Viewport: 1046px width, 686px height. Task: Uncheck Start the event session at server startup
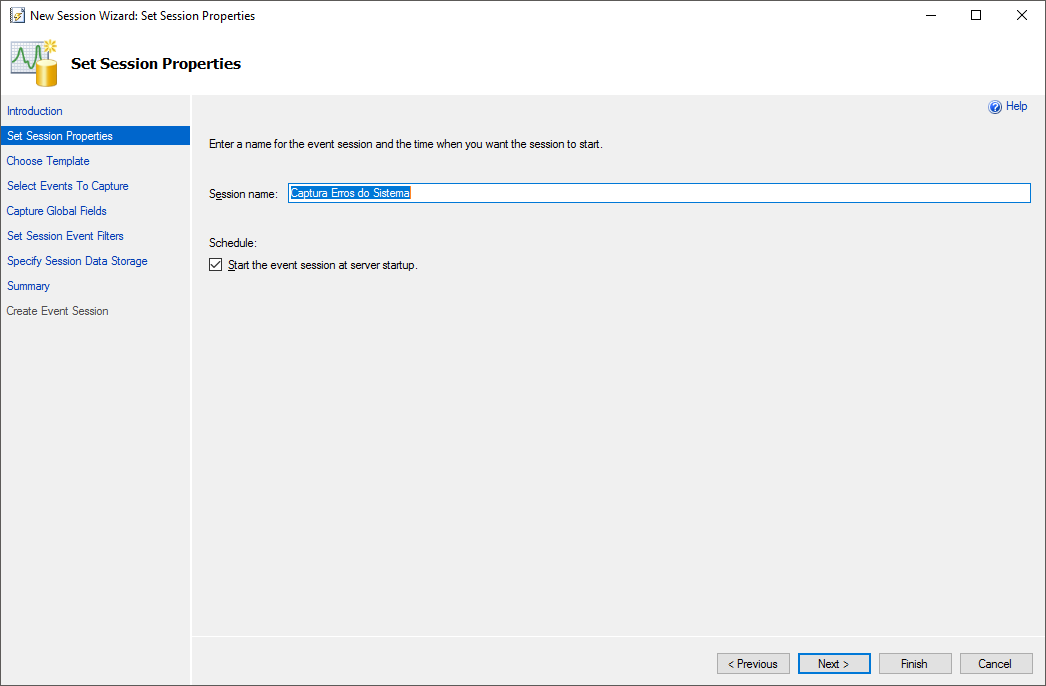(x=216, y=265)
